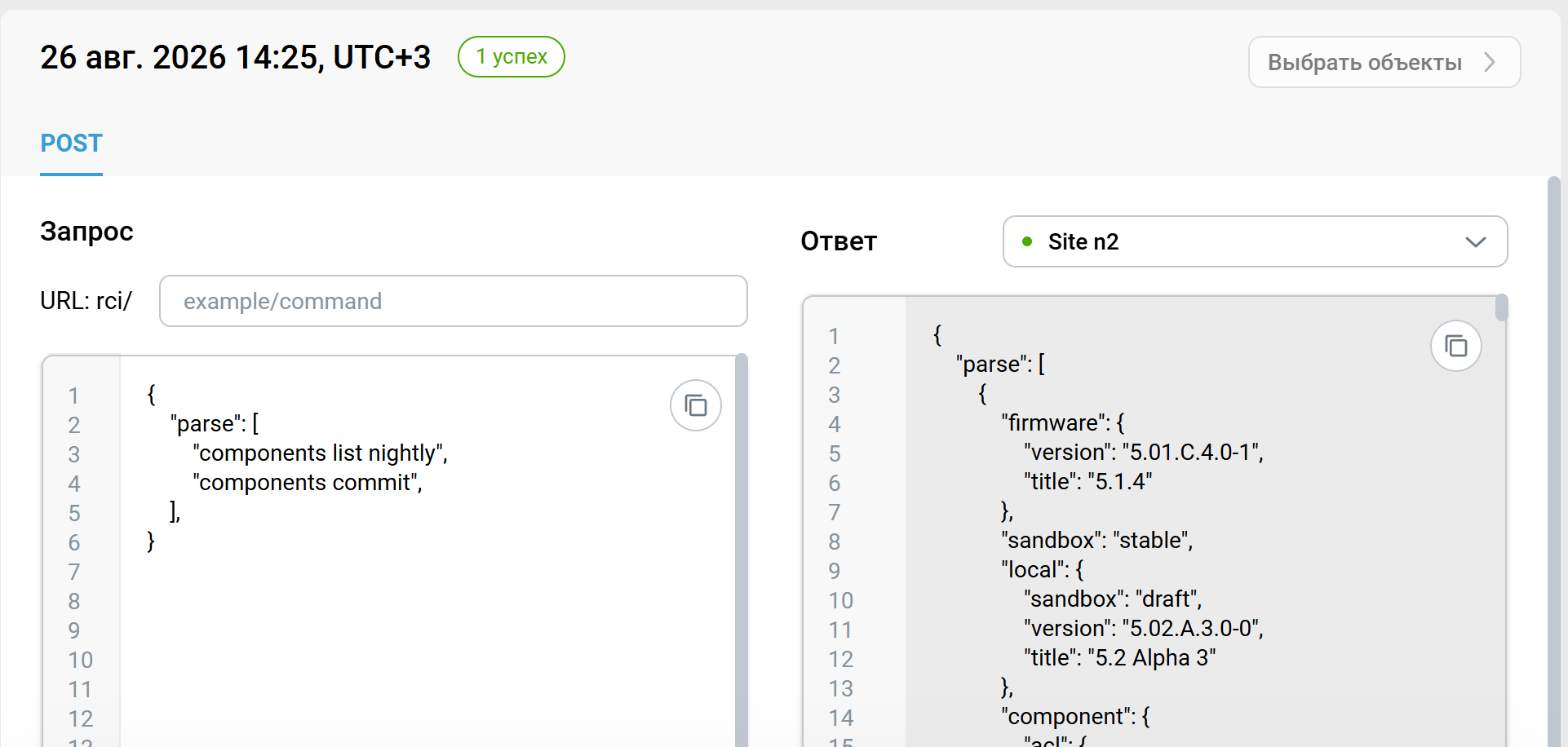The height and width of the screenshot is (747, 1568).
Task: Click the Запрос section heading
Action: [86, 232]
